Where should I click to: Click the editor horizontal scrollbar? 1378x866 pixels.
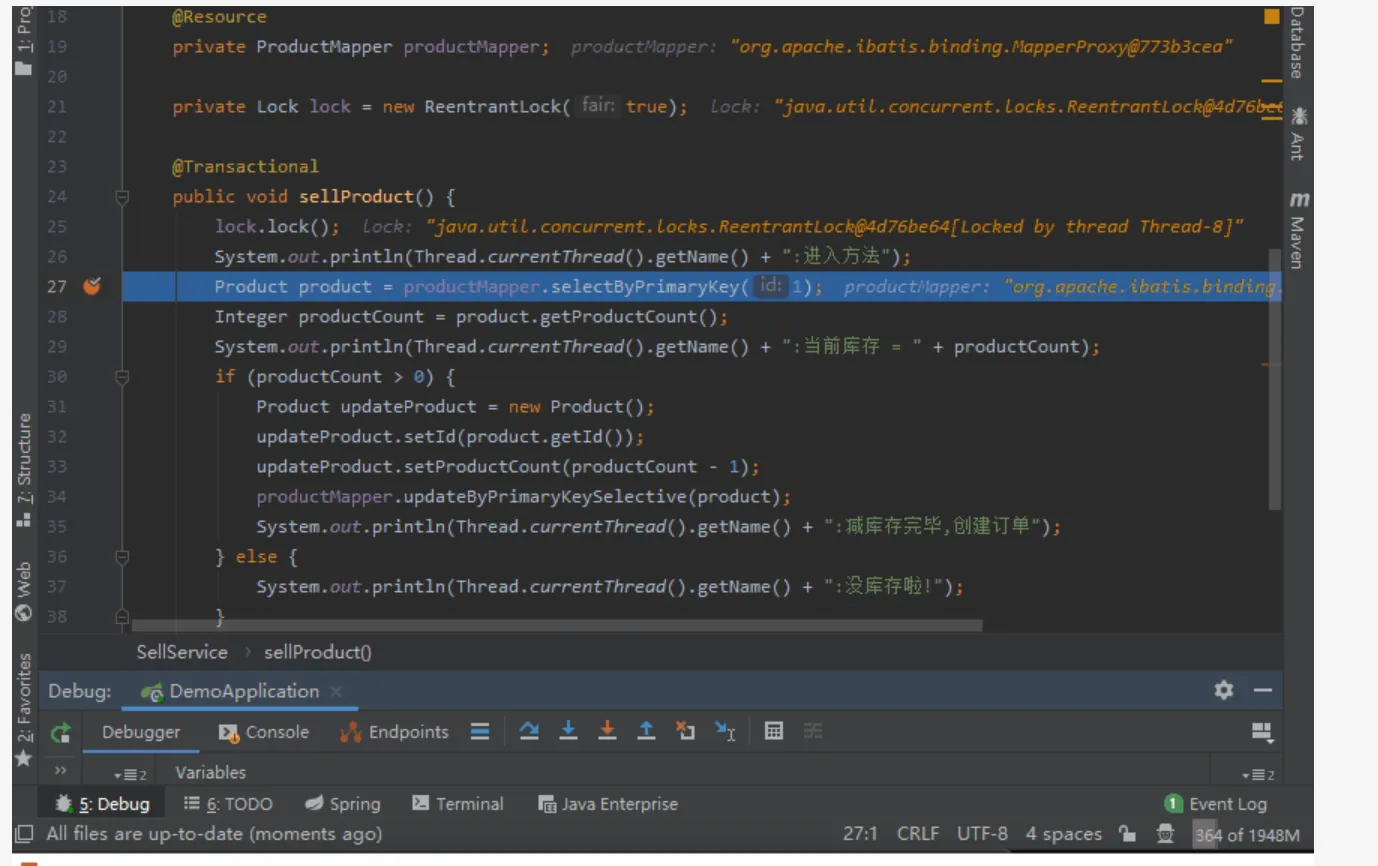point(556,625)
